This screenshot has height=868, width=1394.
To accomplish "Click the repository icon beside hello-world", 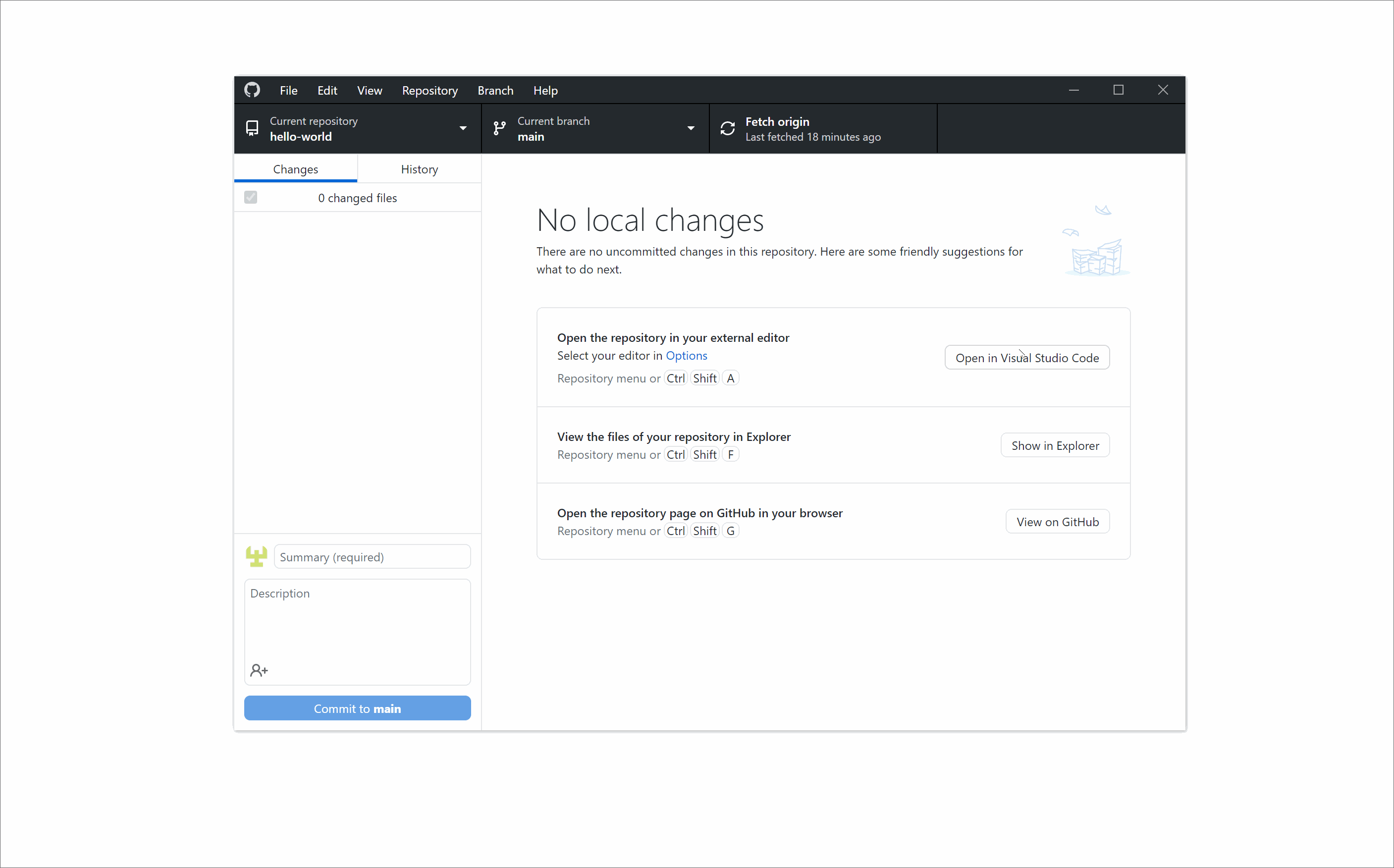I will point(252,128).
